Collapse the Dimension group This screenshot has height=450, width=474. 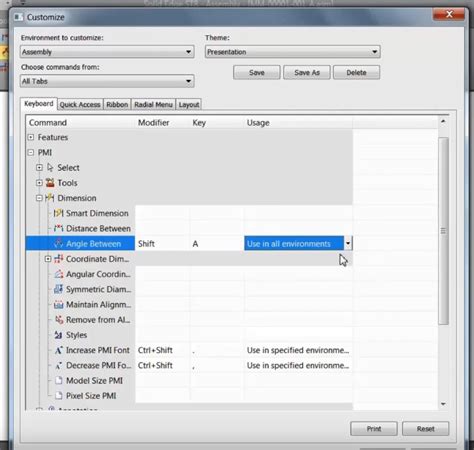[39, 198]
